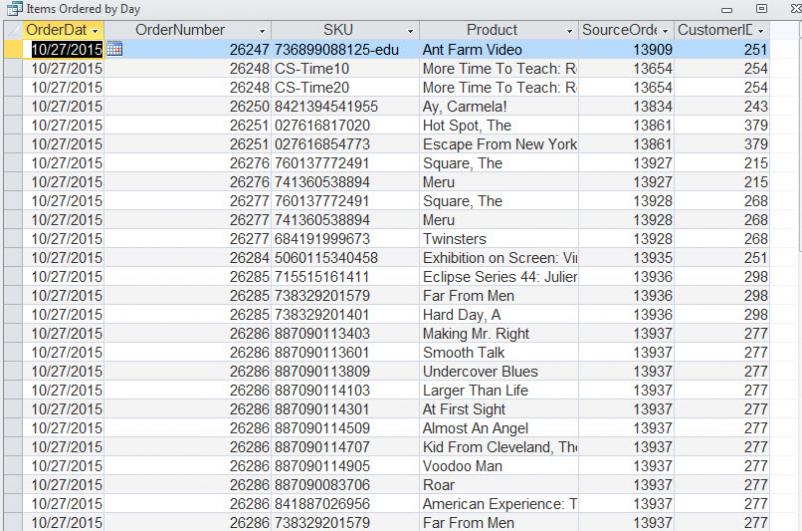Image resolution: width=802 pixels, height=531 pixels.
Task: Select the row selector for Ant Farm Video
Action: click(13, 50)
